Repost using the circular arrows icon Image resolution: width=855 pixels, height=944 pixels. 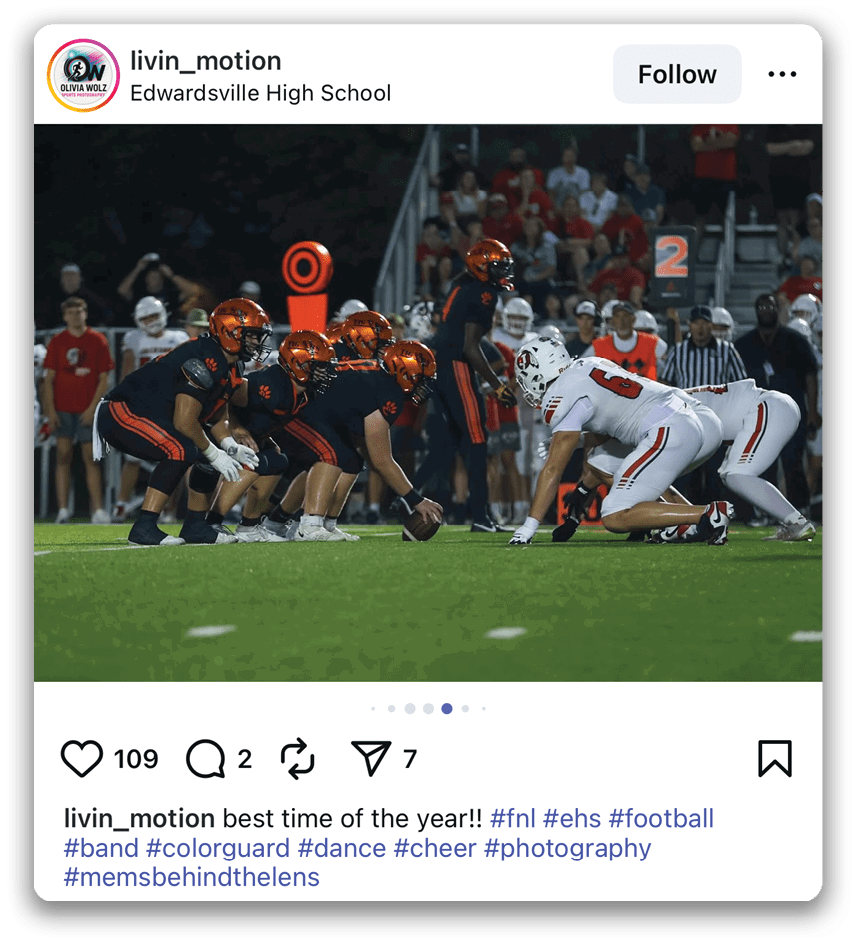[x=297, y=759]
